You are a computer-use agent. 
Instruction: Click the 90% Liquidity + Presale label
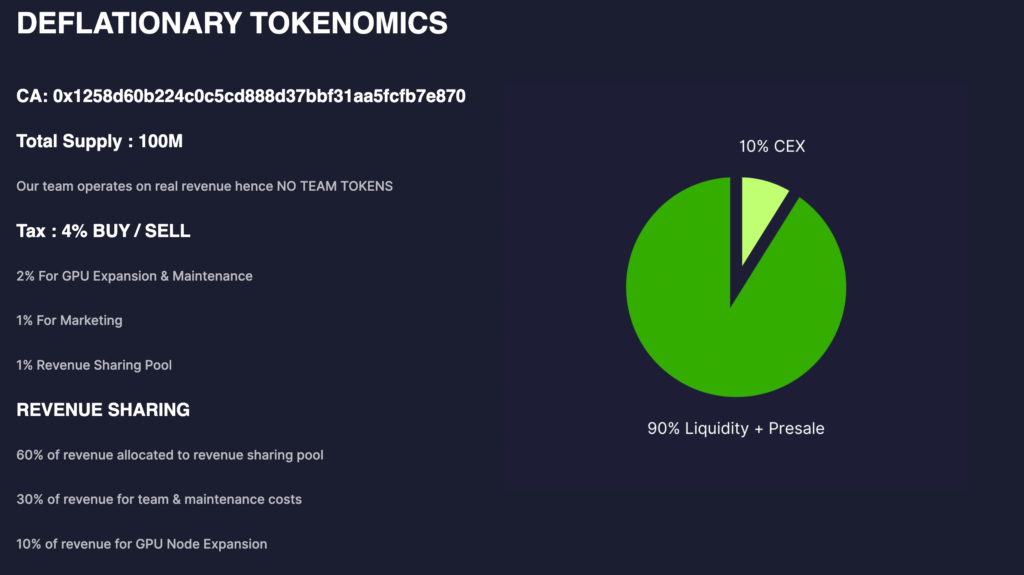pos(736,428)
